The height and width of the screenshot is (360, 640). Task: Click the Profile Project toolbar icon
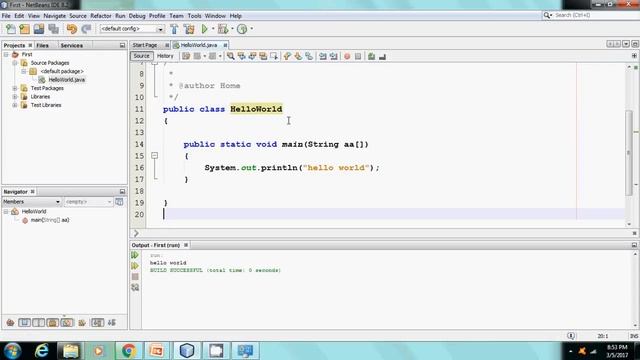click(x=242, y=29)
